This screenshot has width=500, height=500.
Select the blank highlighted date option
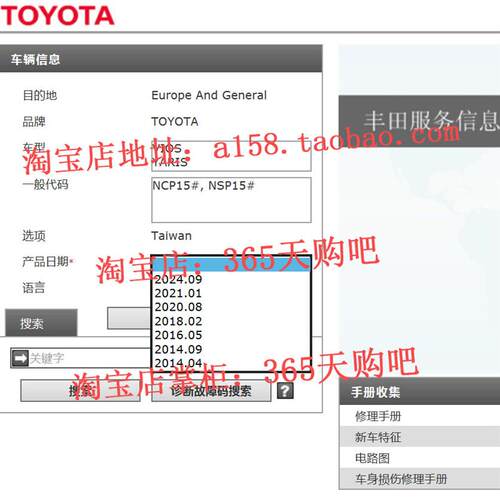(x=231, y=265)
